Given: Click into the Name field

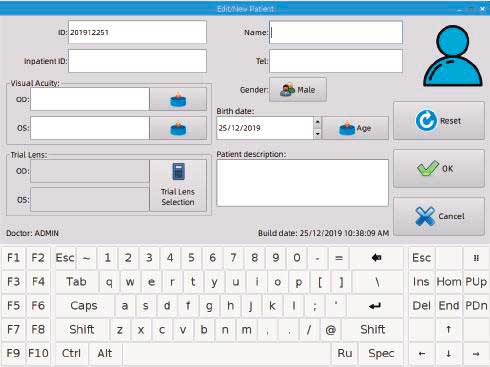Looking at the screenshot, I should [336, 32].
